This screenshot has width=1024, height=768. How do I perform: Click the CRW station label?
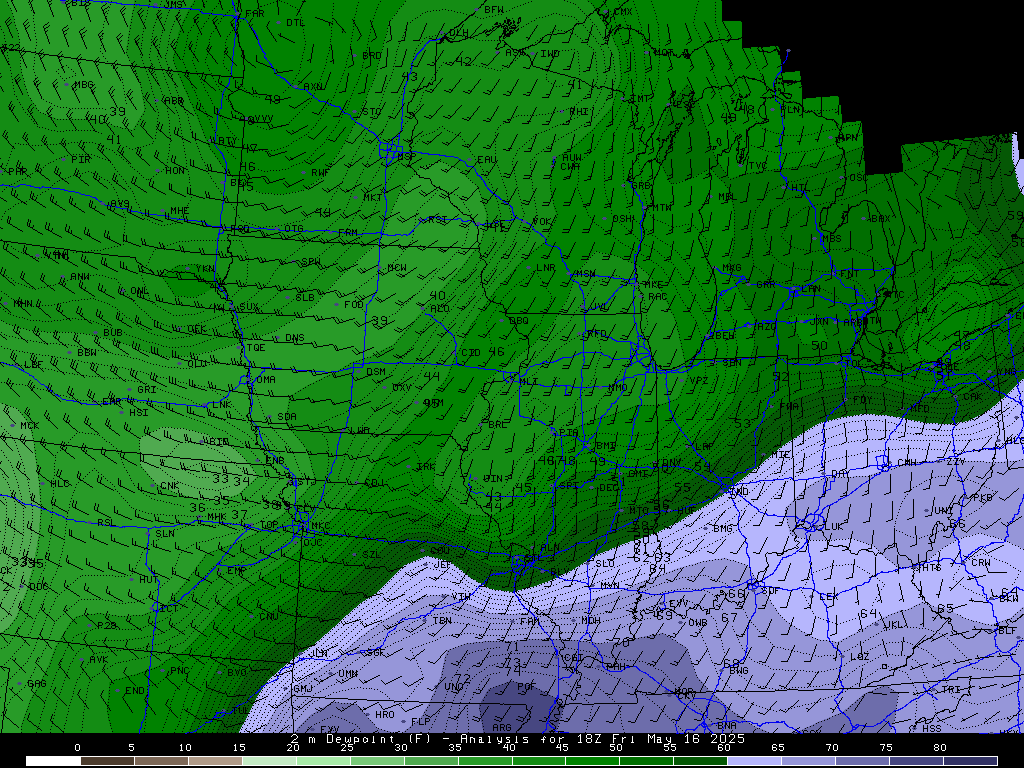pos(981,562)
